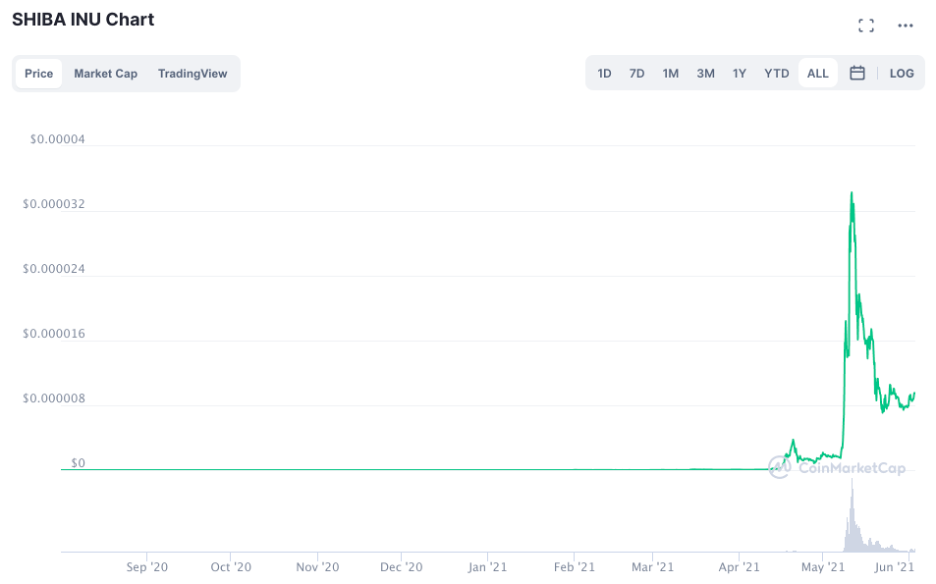Click the Nov '20 date label

(318, 567)
